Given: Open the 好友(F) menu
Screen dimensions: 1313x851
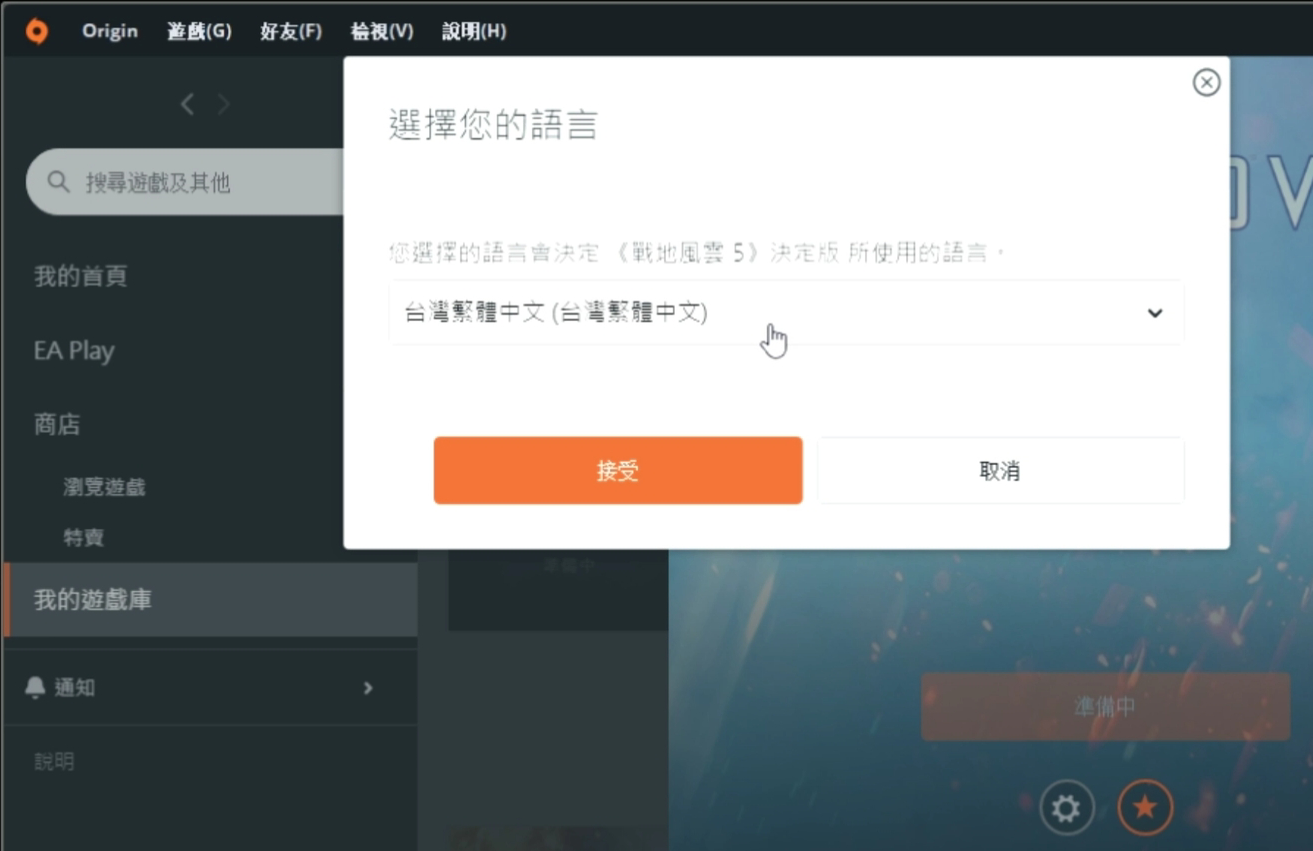Looking at the screenshot, I should [291, 31].
